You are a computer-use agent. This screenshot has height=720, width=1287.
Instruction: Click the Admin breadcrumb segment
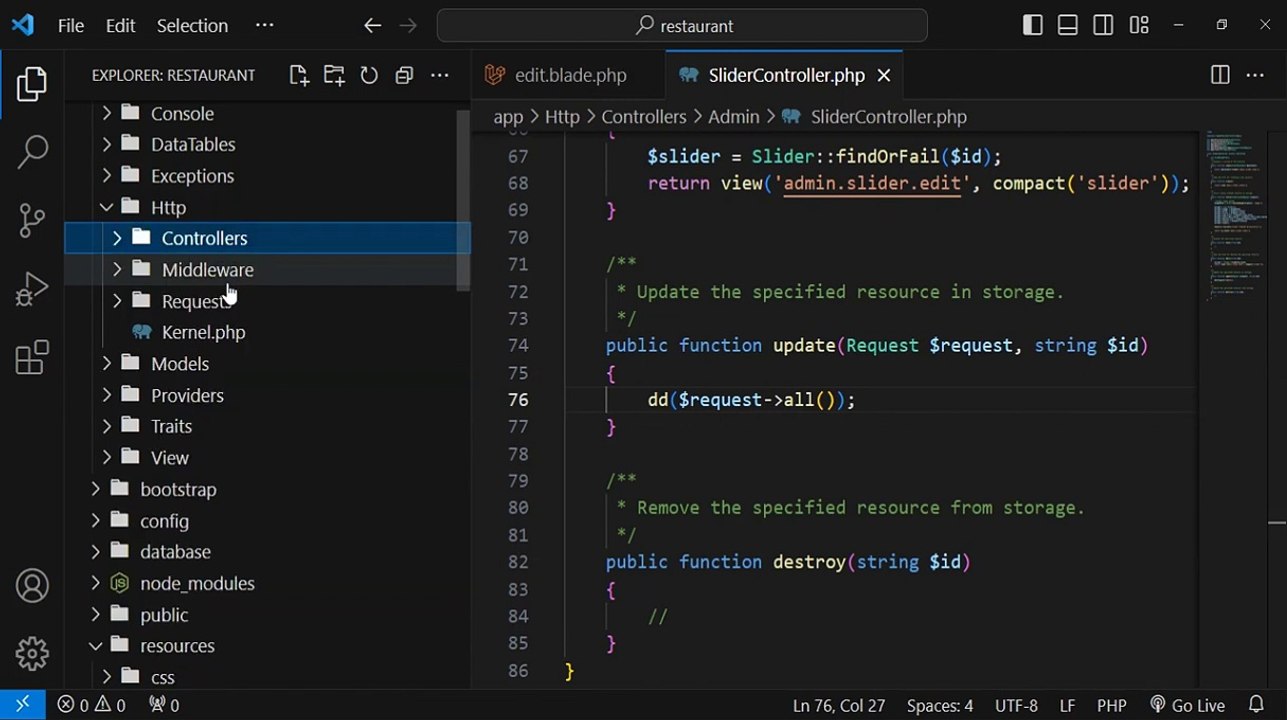pos(734,117)
